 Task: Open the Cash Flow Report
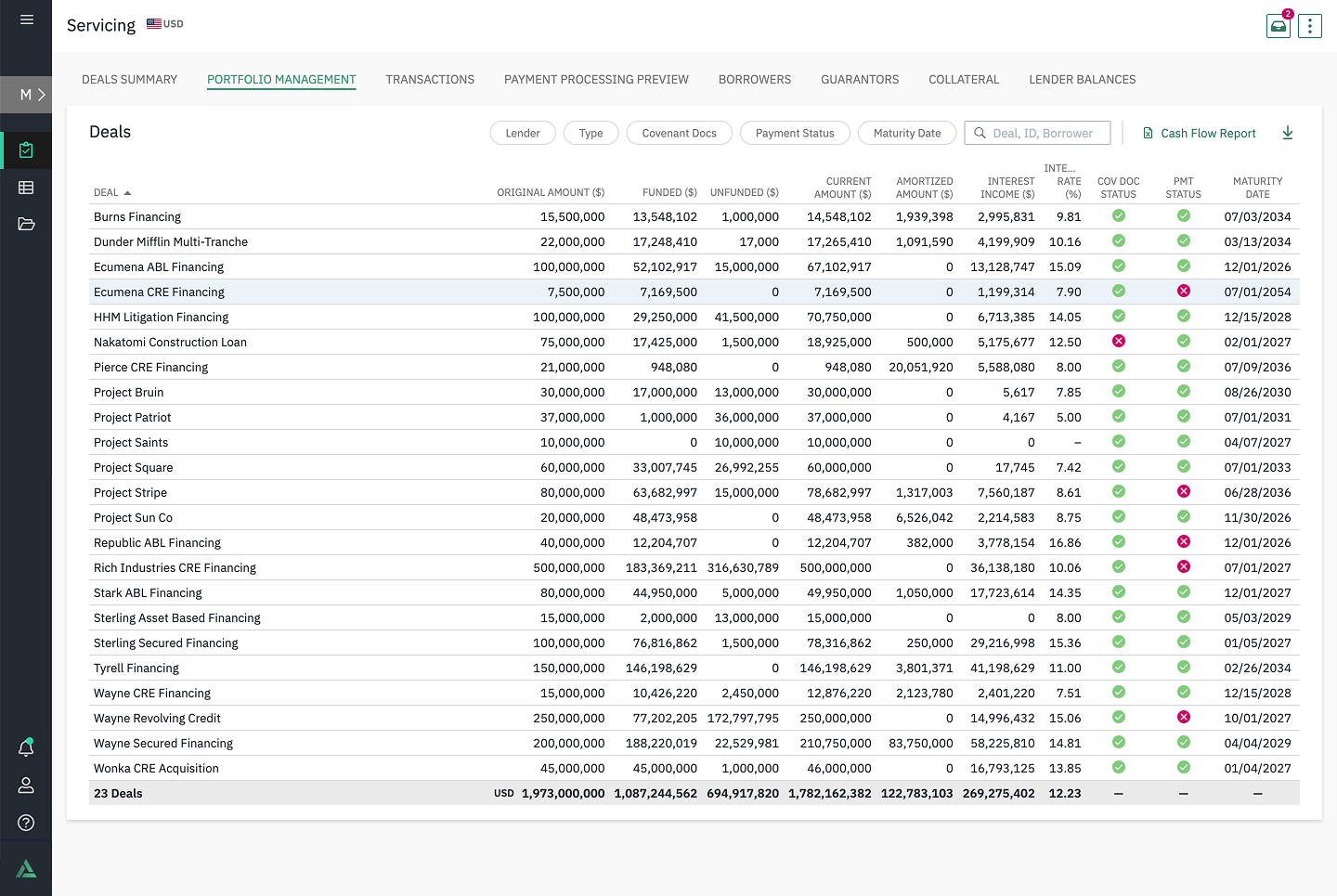click(1199, 133)
